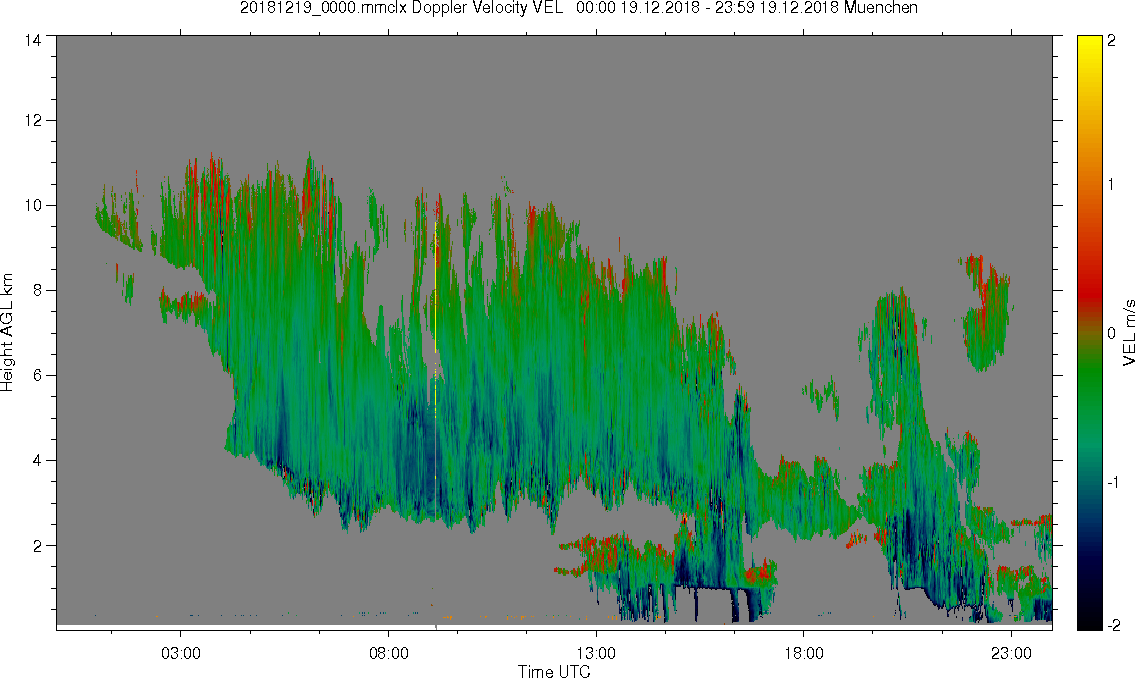
Task: Click the 12 km height tick label
Action: (33, 120)
